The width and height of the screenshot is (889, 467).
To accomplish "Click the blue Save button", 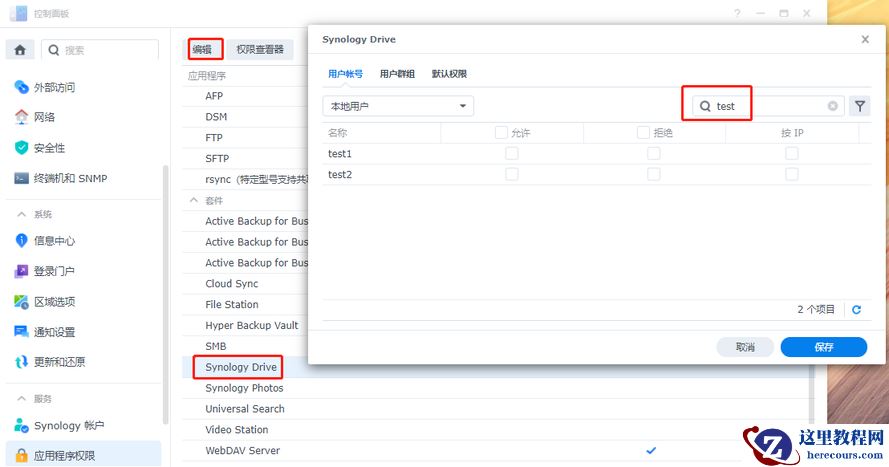I will [x=823, y=347].
